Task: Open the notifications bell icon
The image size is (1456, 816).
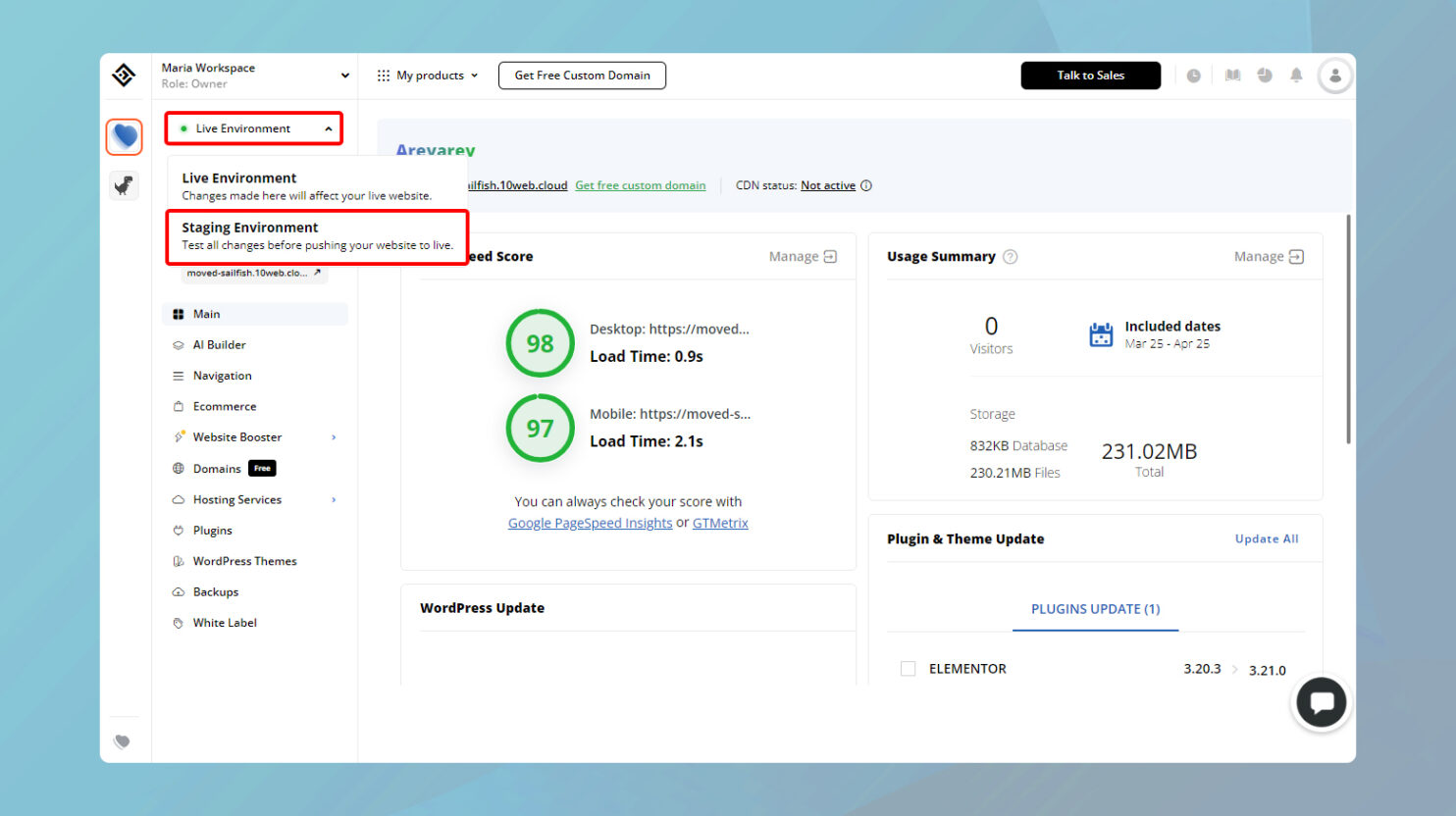Action: (x=1296, y=75)
